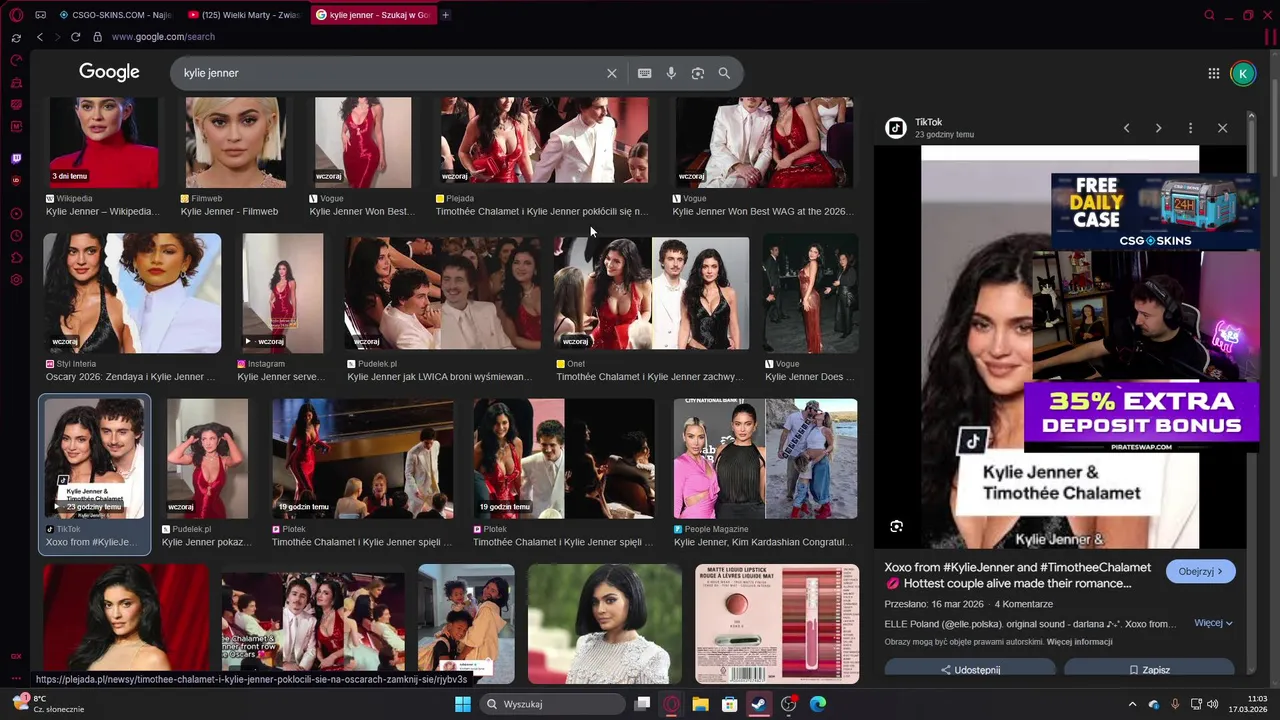1280x720 pixels.
Task: Show hidden system tray icons
Action: [x=1132, y=704]
